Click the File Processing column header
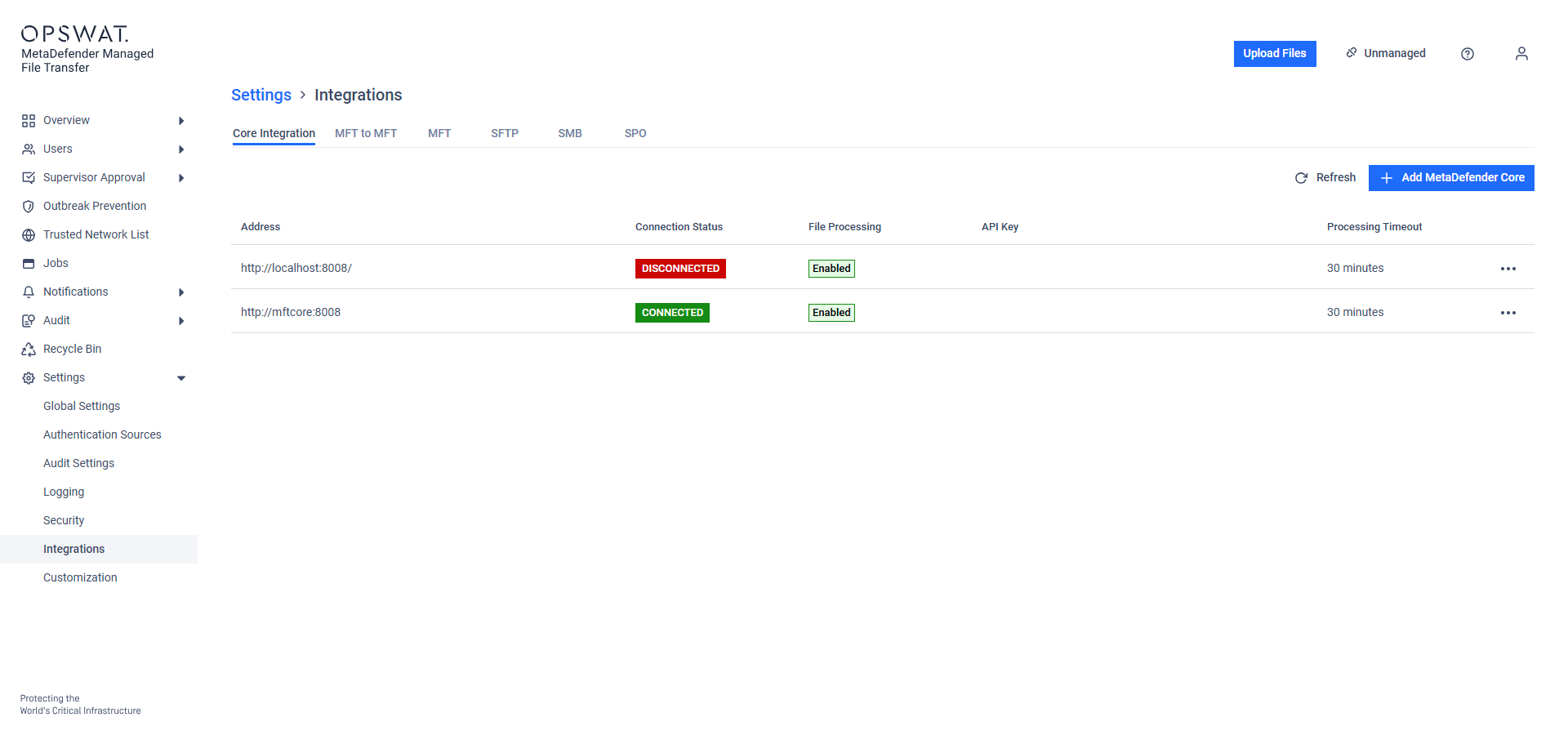This screenshot has width=1568, height=744. 844,227
